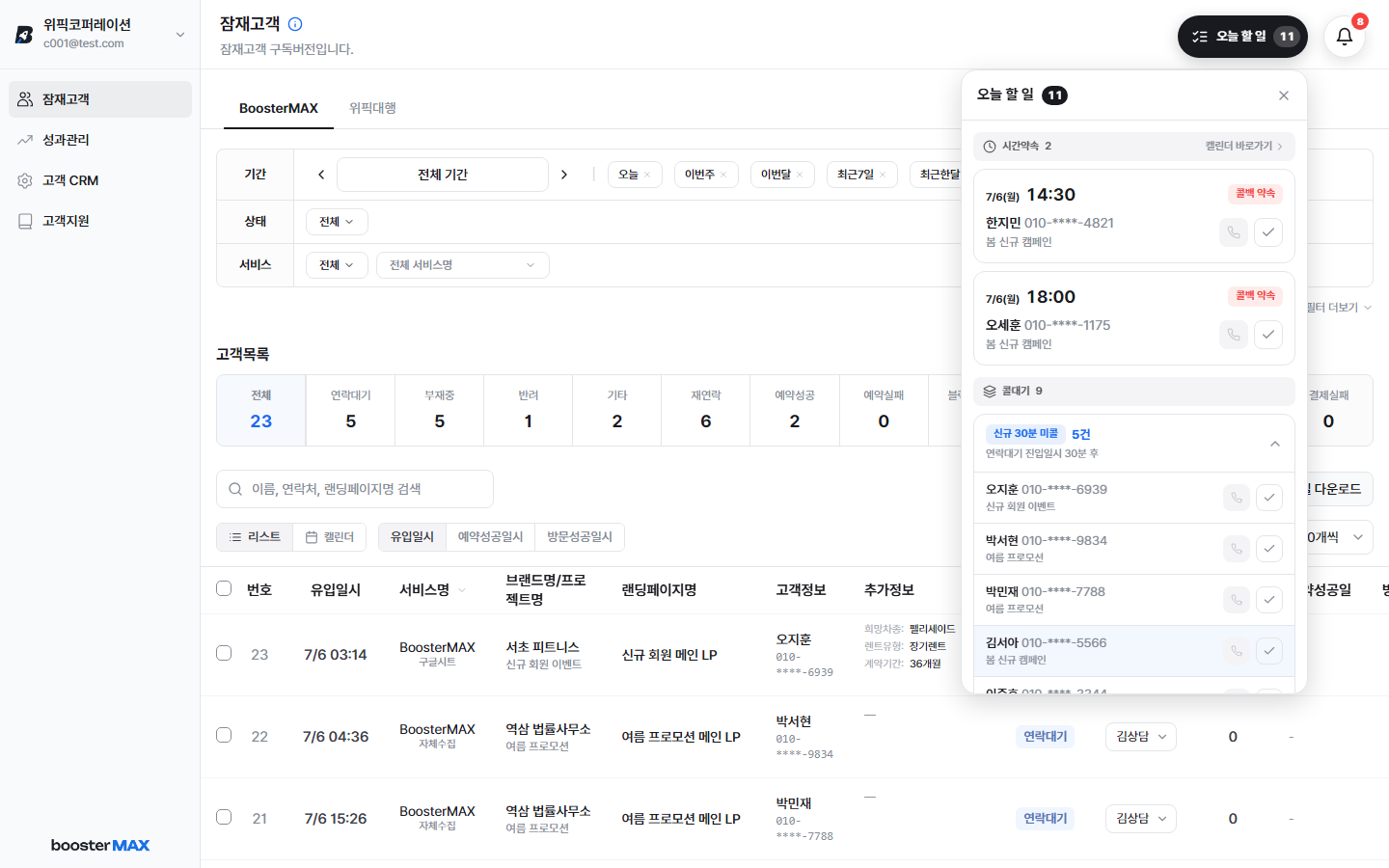Click phone icon for 박서현 in call queue
Screen dimensions: 1389x868
pos(1236,549)
